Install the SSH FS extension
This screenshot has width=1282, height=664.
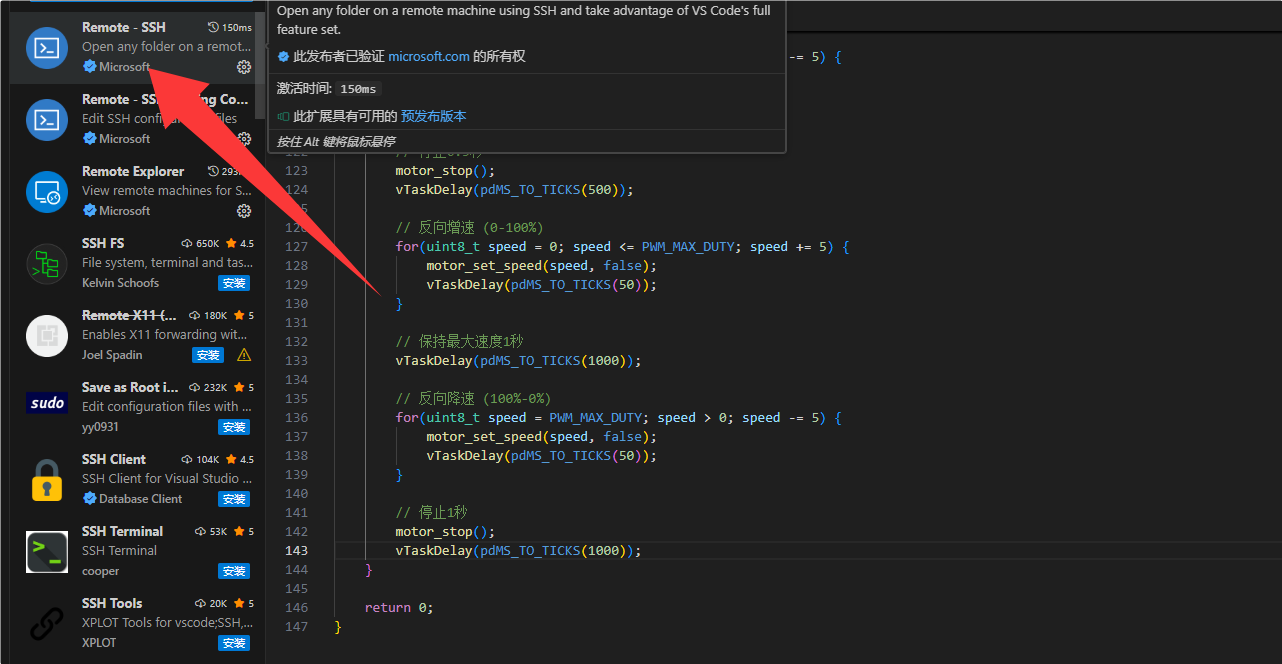(x=234, y=283)
